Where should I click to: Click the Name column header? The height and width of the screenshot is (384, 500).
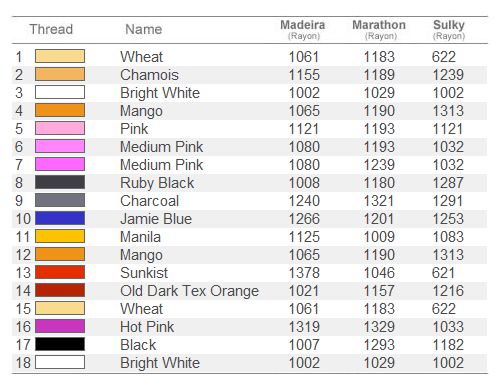point(144,29)
